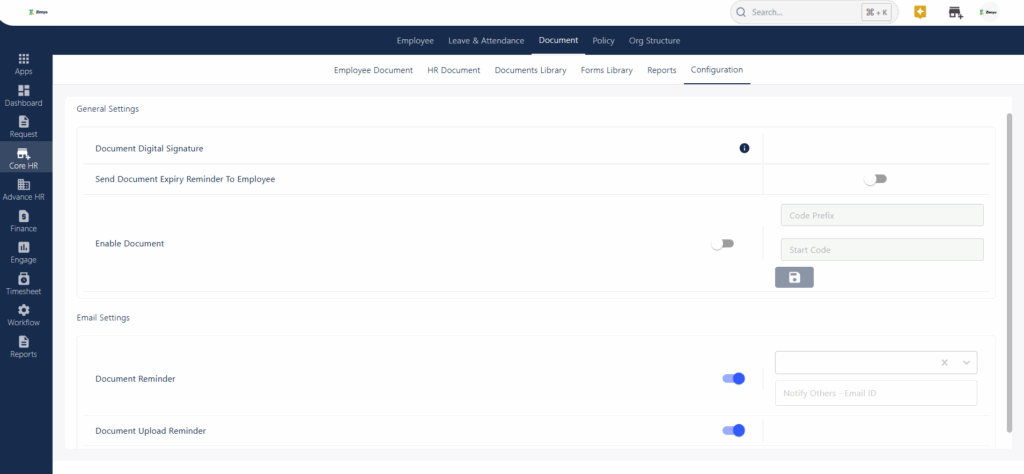1024x474 pixels.
Task: Click the page vertical scrollbar
Action: [1010, 272]
